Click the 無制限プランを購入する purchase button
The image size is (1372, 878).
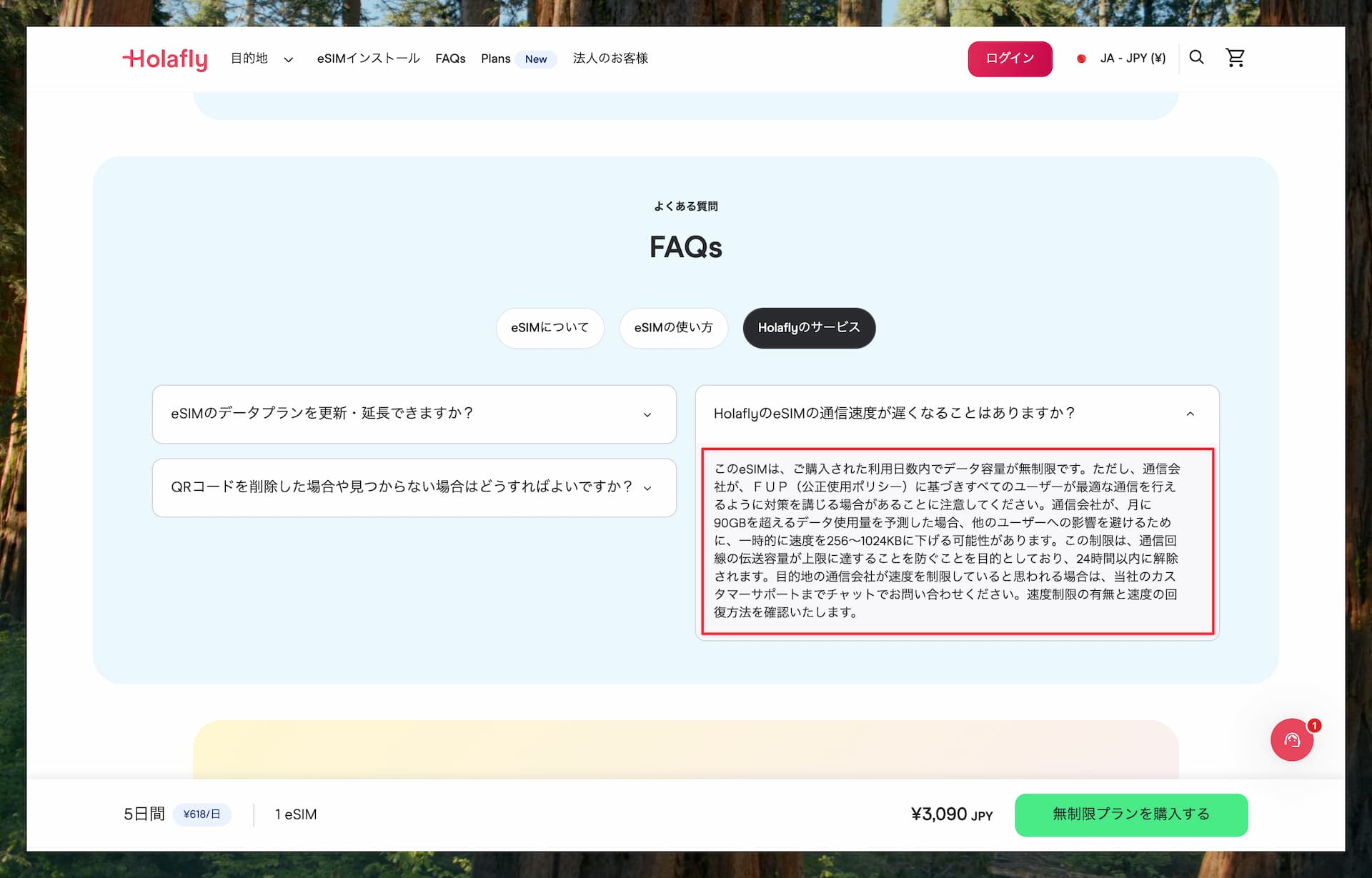(1130, 814)
